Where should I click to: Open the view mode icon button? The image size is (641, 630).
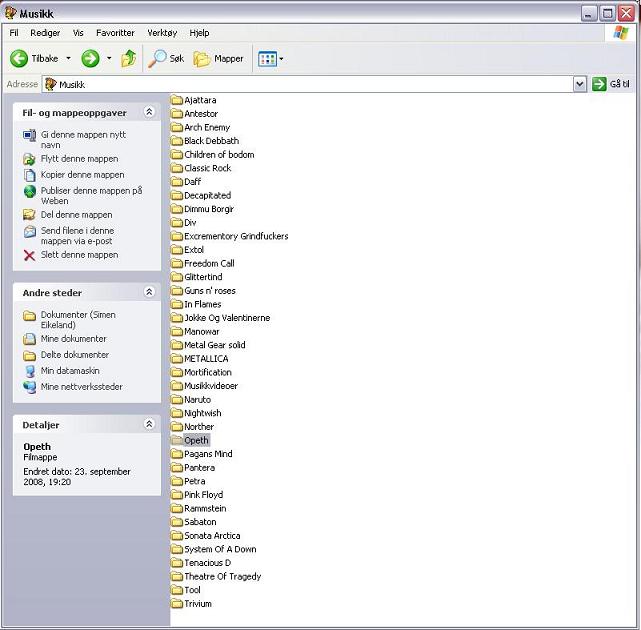coord(267,59)
